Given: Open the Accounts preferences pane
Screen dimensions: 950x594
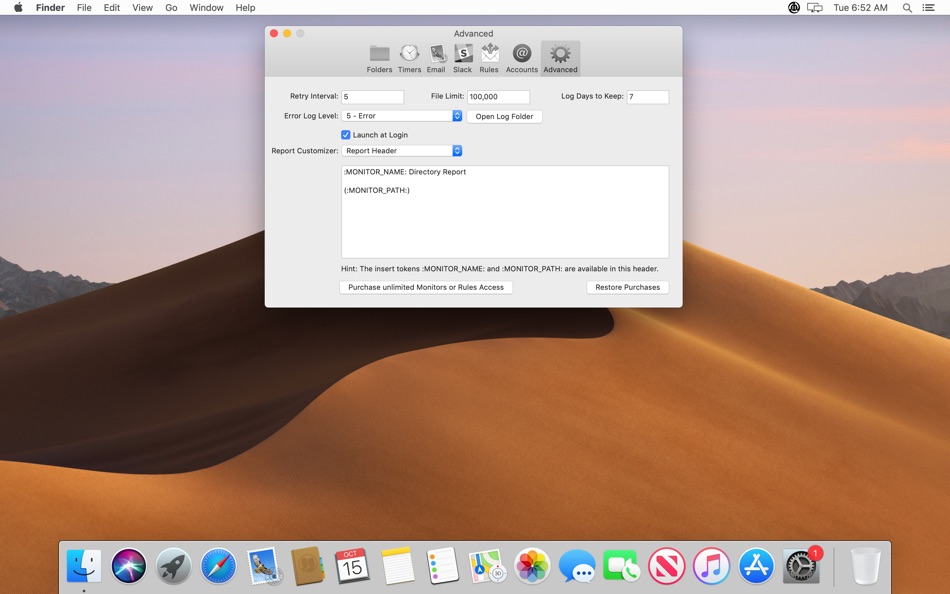Looking at the screenshot, I should pyautogui.click(x=522, y=59).
